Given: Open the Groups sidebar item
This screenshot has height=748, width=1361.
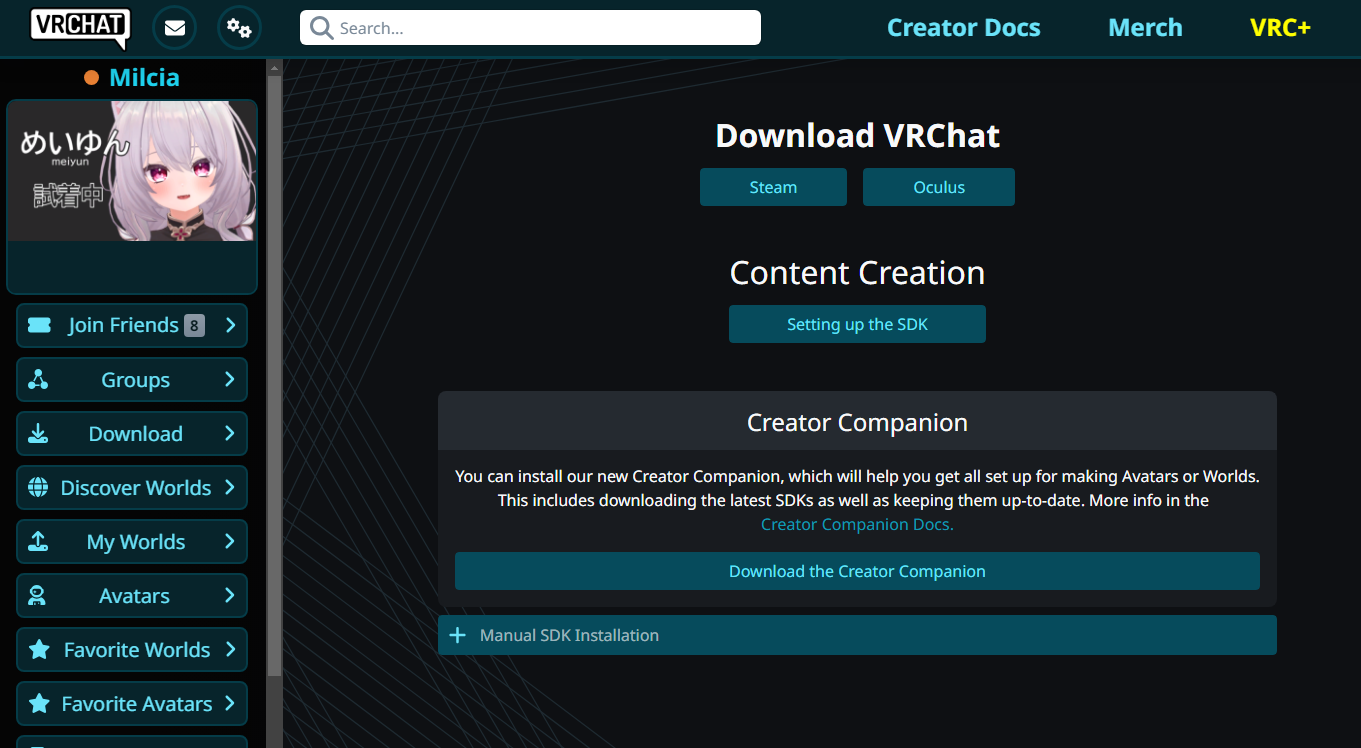Looking at the screenshot, I should tap(132, 379).
